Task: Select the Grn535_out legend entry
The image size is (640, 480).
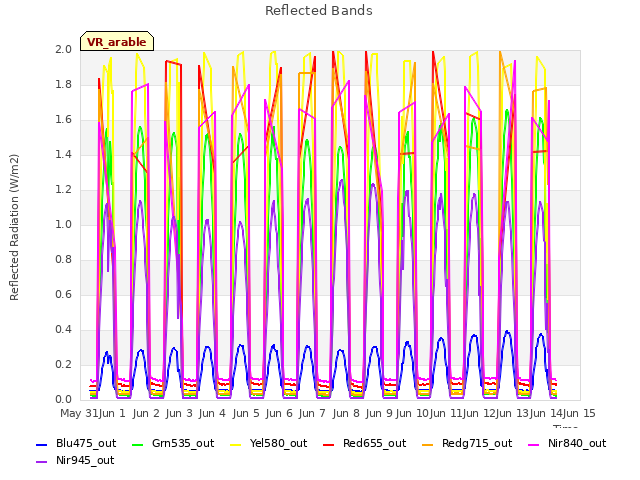Action: (173, 443)
